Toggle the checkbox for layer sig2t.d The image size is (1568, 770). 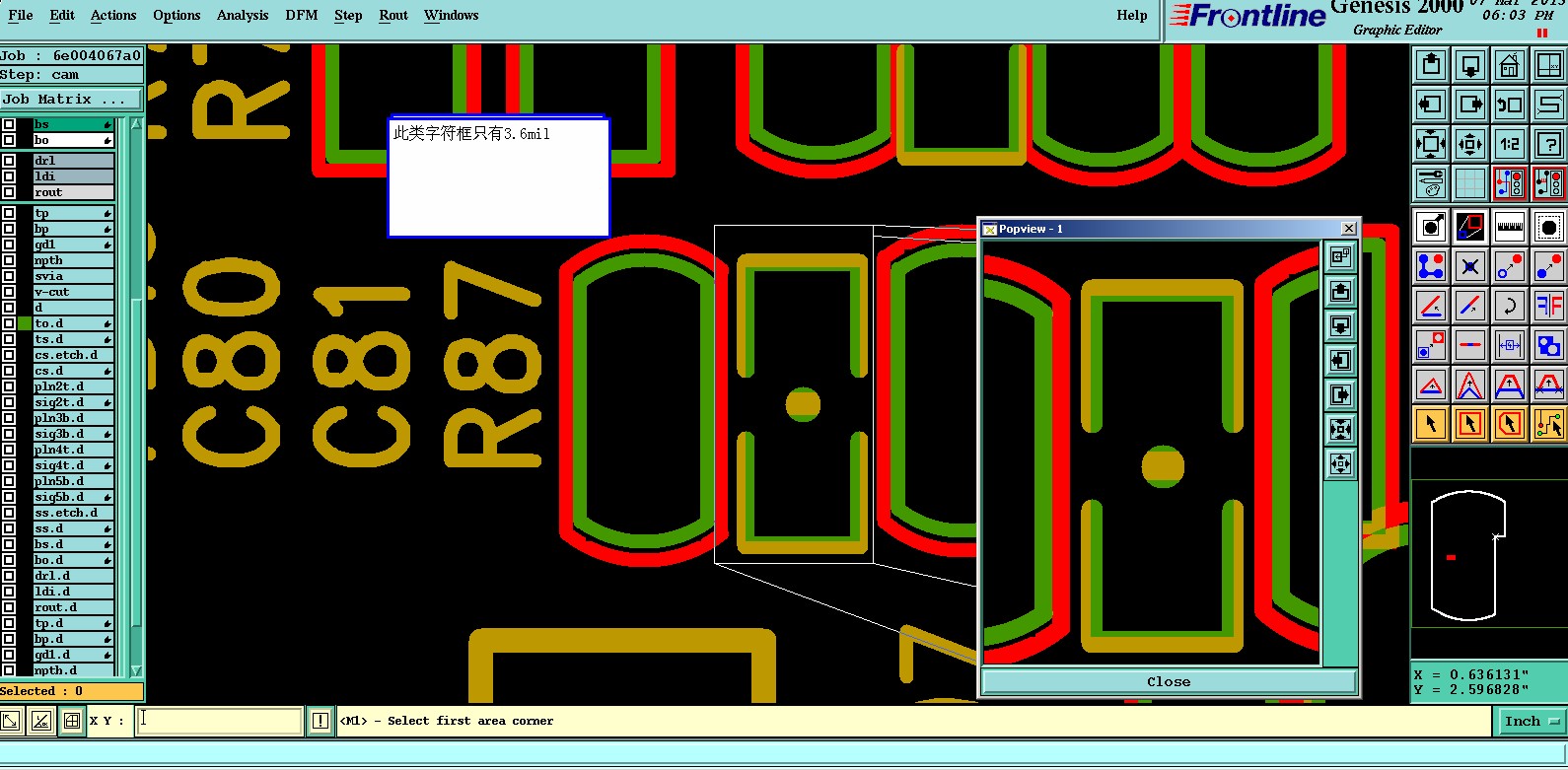pyautogui.click(x=9, y=402)
